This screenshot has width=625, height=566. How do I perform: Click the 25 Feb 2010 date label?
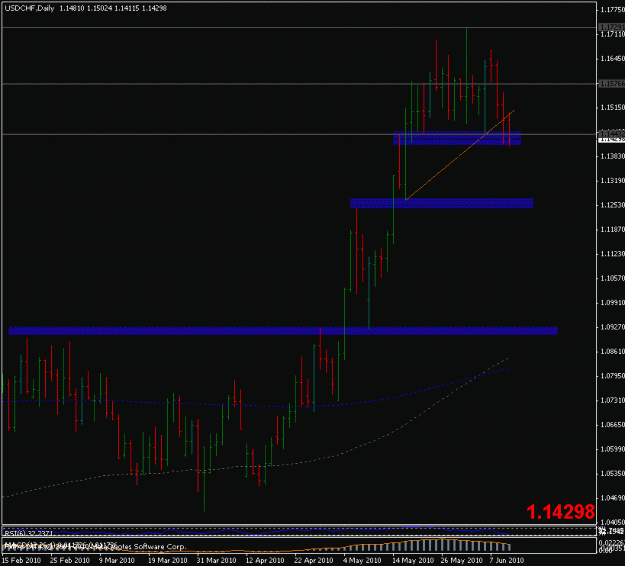[x=70, y=560]
